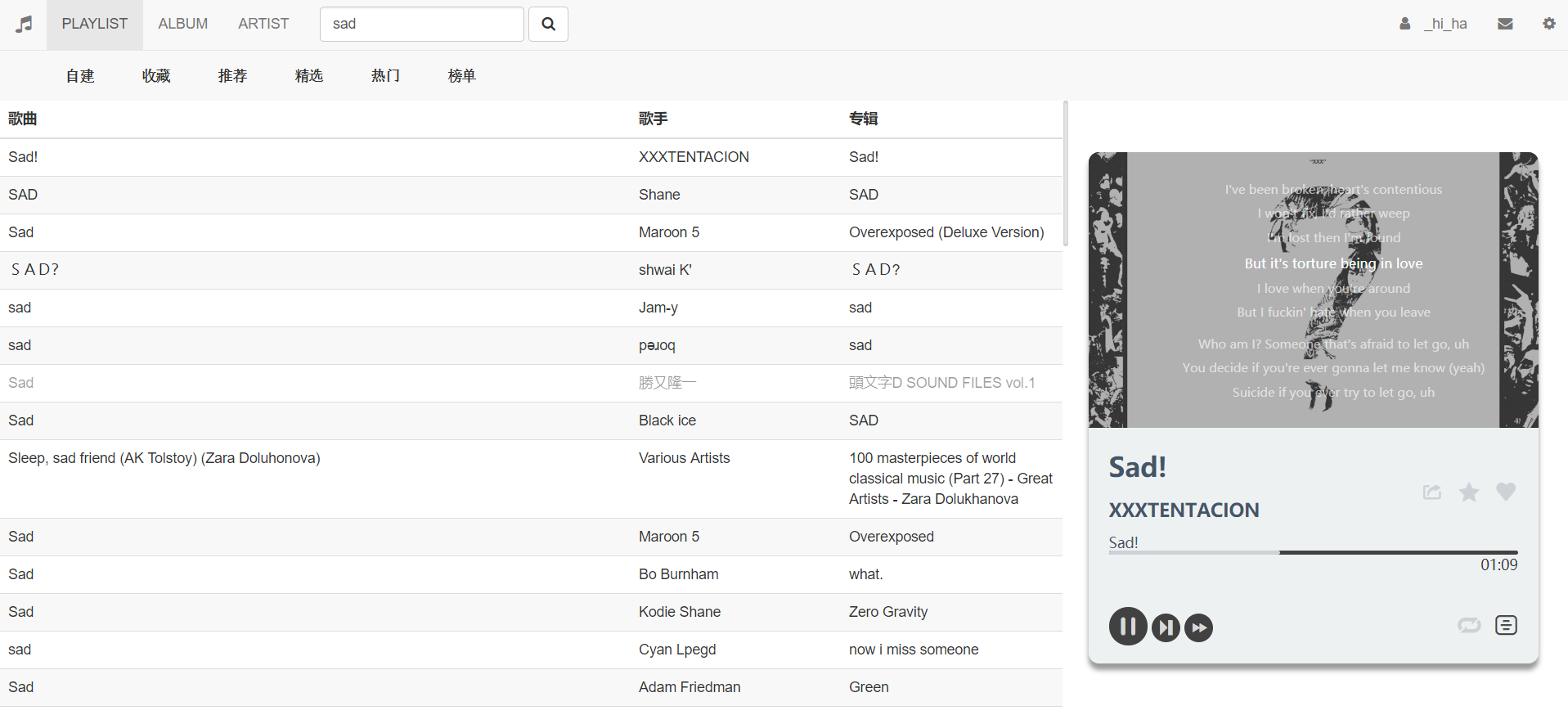Viewport: 1568px width, 724px height.
Task: Open the settings gear icon
Action: [1548, 24]
